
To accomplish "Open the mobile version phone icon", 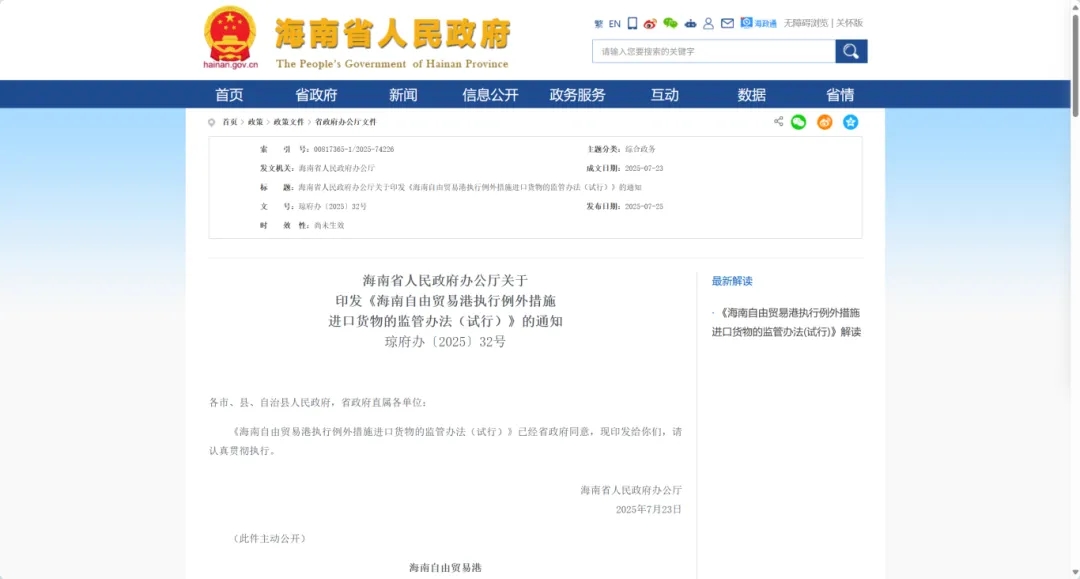I will click(x=632, y=23).
